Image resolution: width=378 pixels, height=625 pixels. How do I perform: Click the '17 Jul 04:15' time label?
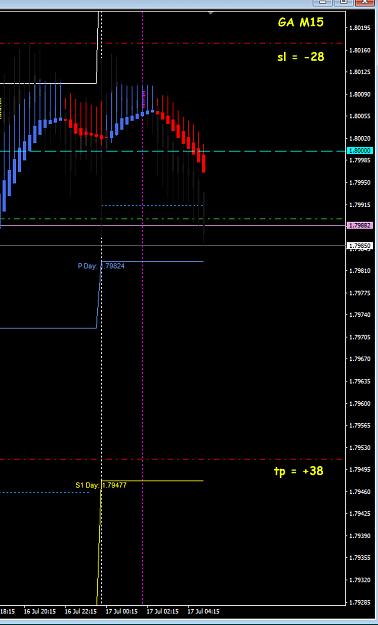[203, 611]
